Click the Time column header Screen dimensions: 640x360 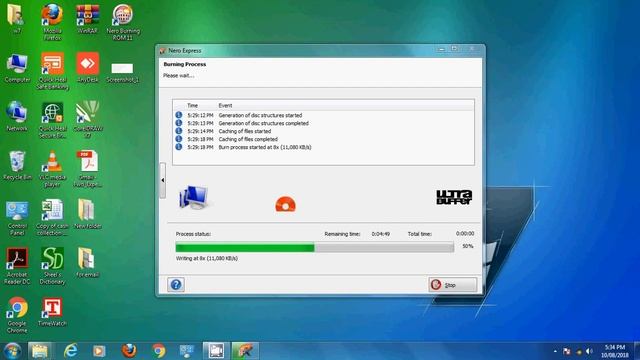point(193,105)
